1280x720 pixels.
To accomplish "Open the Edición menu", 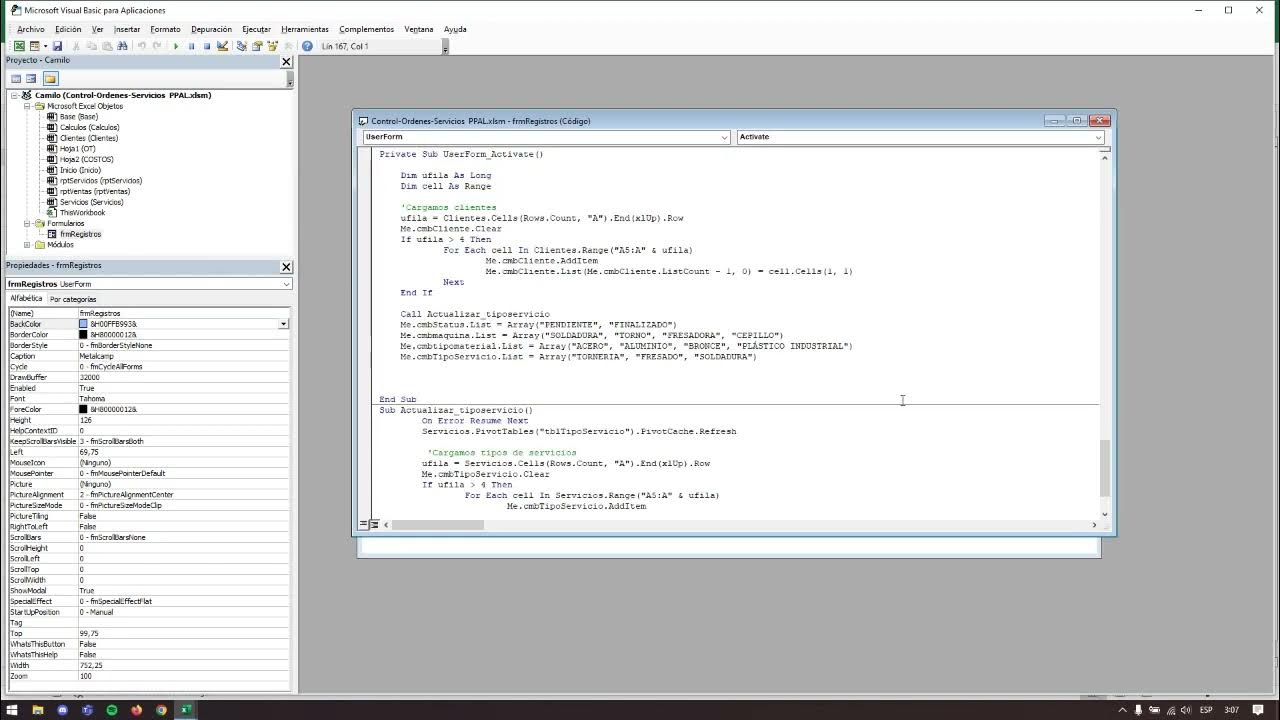I will (x=68, y=29).
